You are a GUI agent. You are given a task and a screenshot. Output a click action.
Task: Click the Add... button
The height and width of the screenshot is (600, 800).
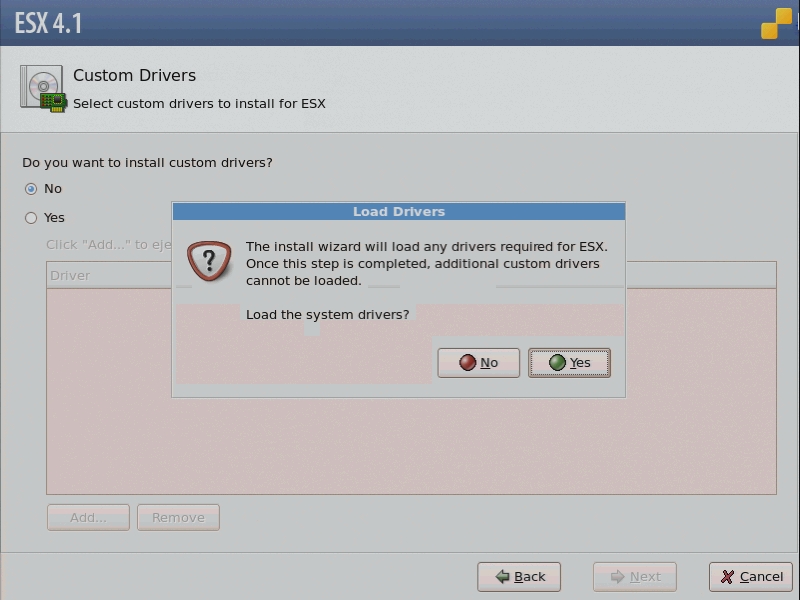pos(88,517)
